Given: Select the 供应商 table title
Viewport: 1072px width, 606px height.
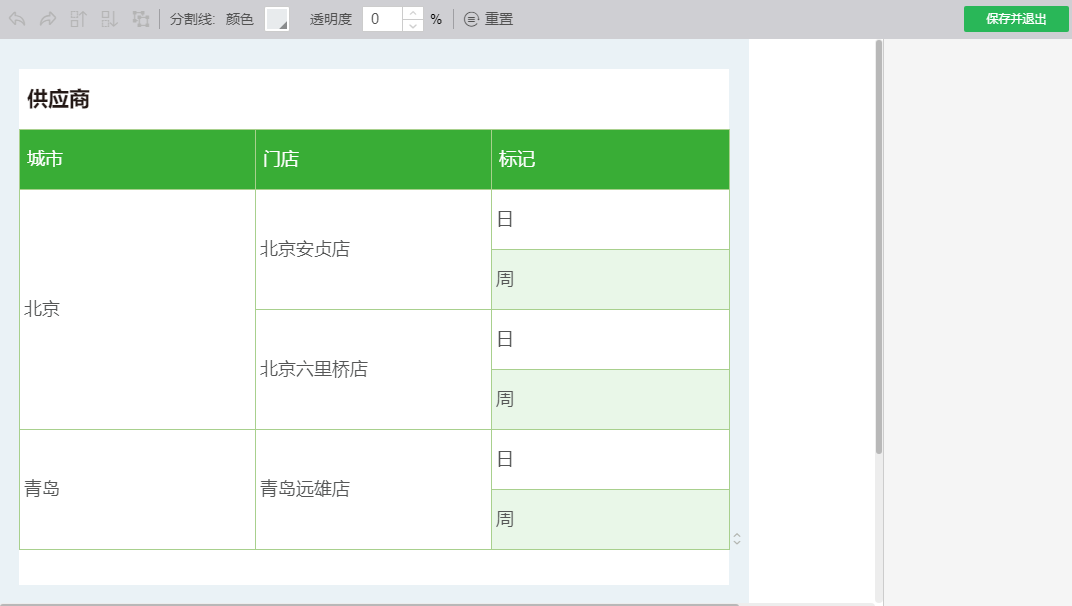Looking at the screenshot, I should click(58, 99).
